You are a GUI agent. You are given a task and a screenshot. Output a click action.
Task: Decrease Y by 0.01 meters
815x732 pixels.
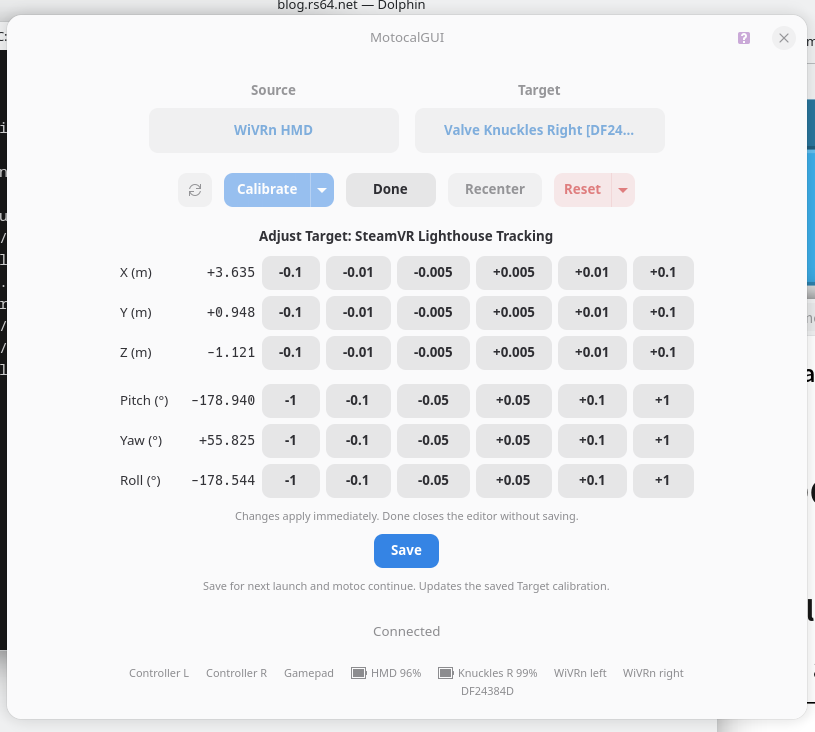pyautogui.click(x=358, y=313)
